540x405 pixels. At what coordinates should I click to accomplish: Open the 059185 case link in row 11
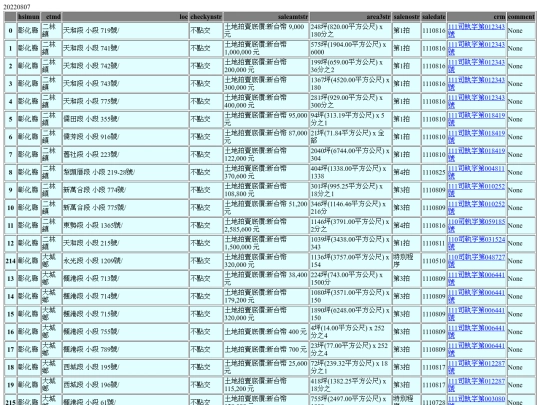476,226
